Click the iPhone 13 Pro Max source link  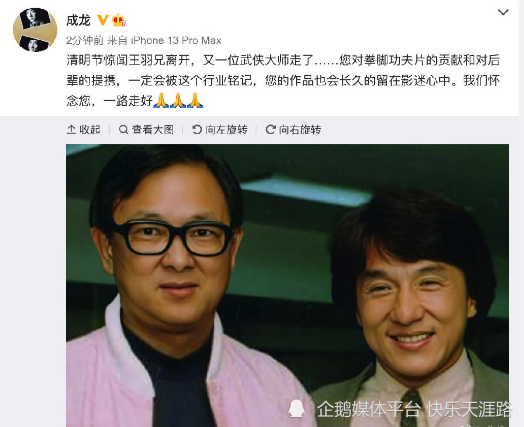tap(176, 40)
